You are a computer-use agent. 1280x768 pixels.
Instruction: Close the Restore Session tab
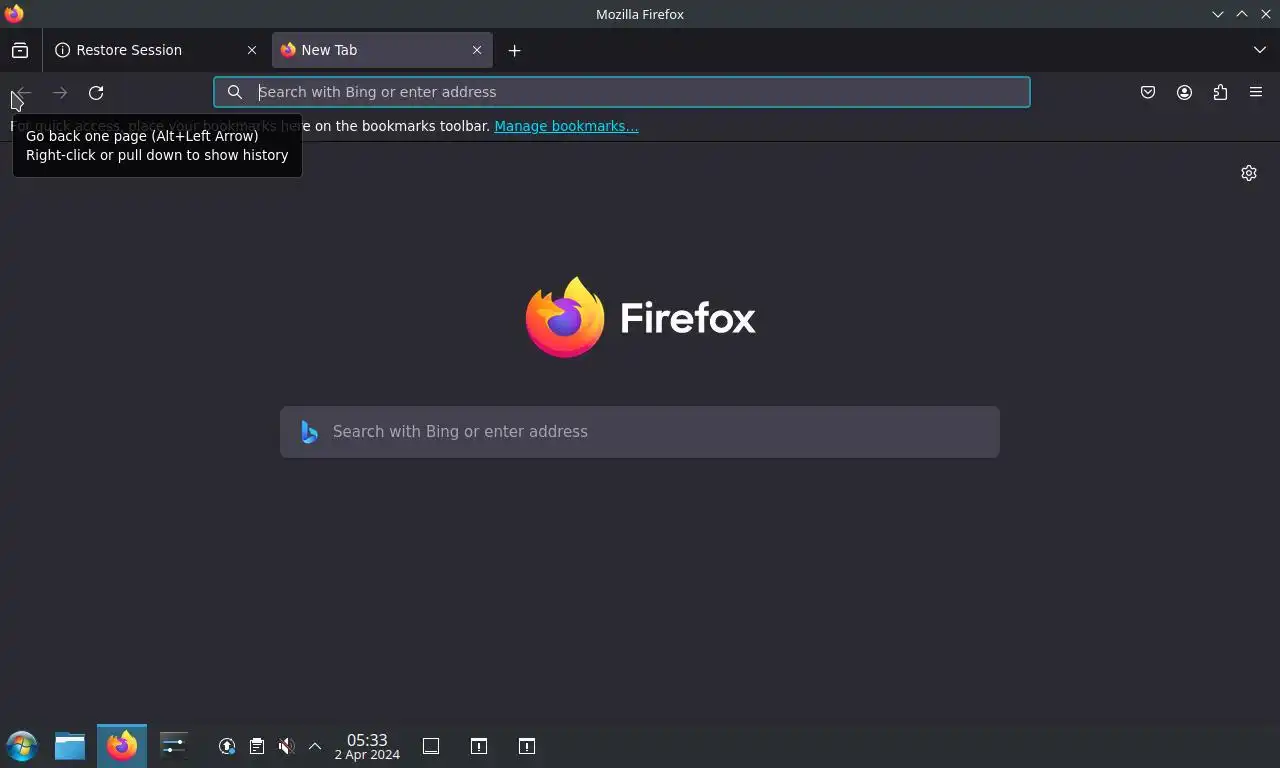(x=252, y=50)
